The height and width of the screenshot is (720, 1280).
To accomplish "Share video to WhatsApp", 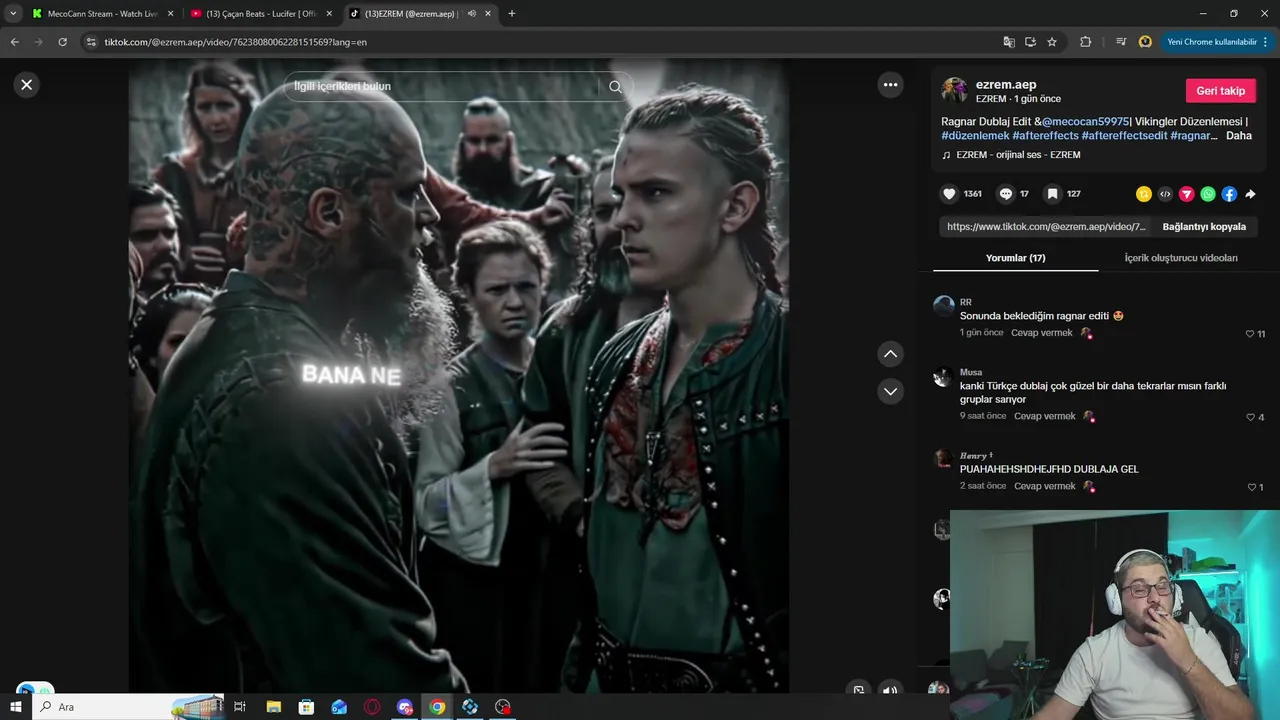I will tap(1208, 194).
